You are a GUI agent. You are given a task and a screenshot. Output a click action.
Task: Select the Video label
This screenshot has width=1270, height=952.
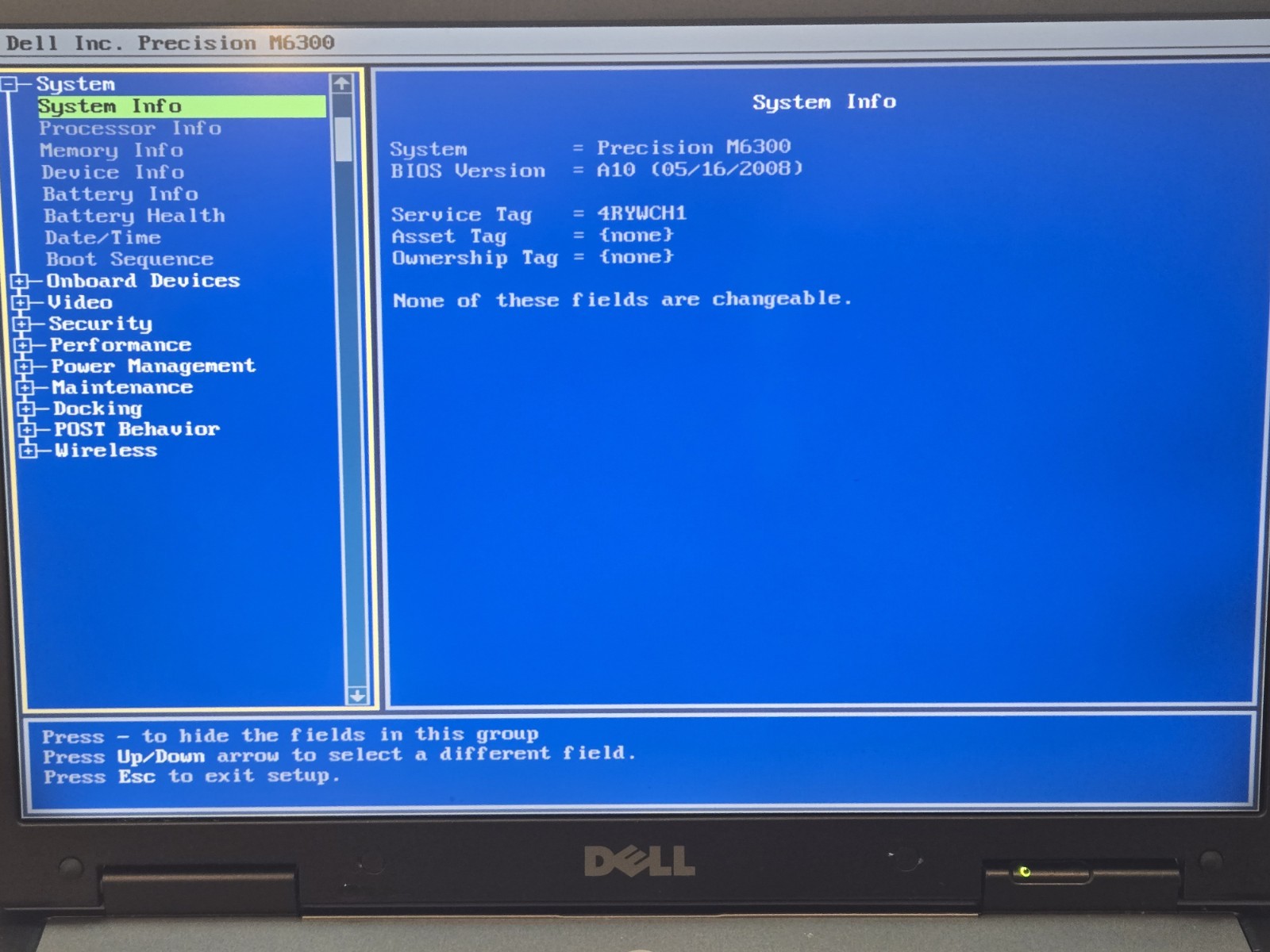coord(80,302)
